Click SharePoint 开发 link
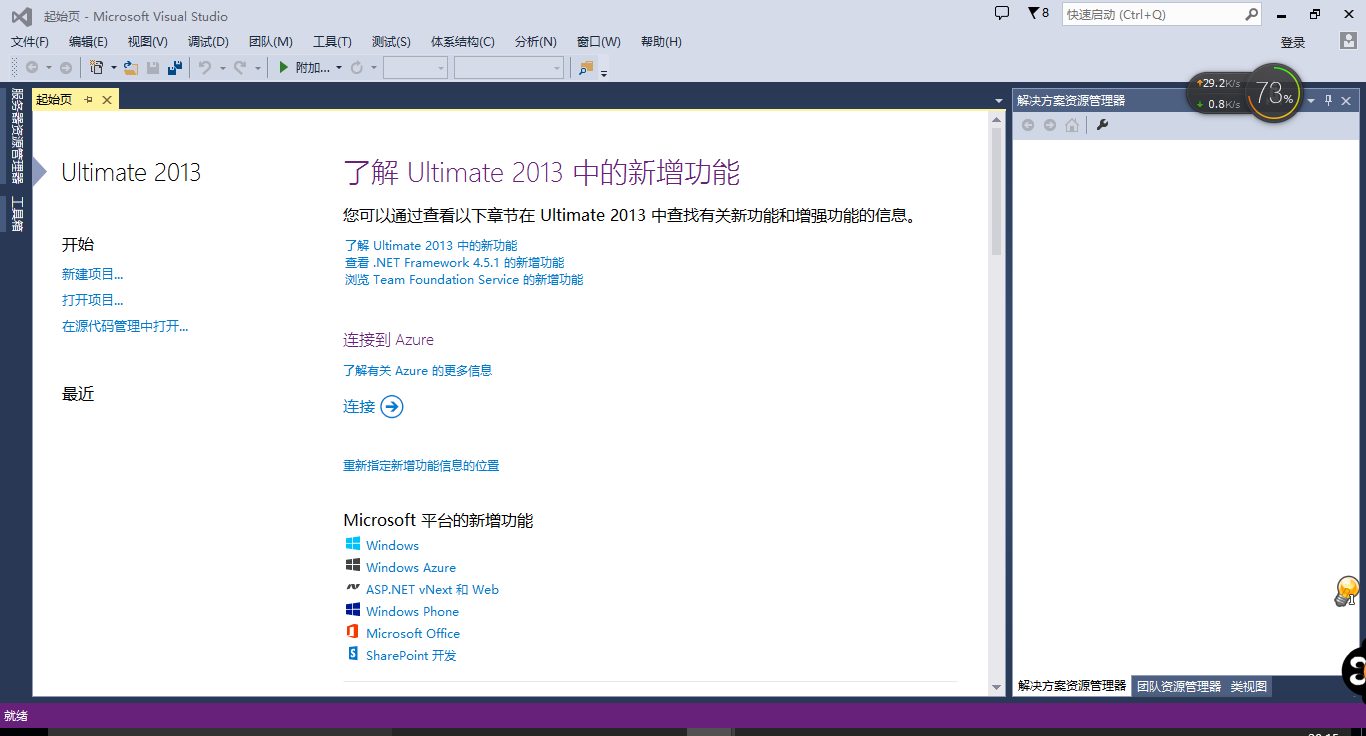This screenshot has width=1366, height=736. point(411,655)
